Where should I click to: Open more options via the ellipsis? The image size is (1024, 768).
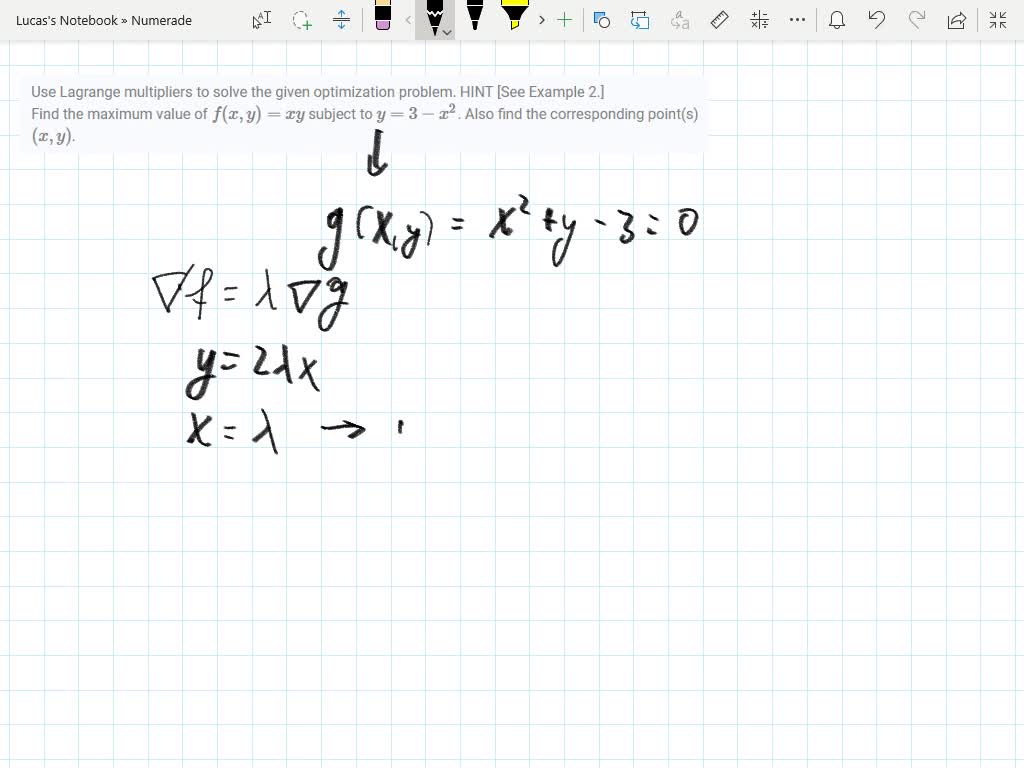coord(797,20)
